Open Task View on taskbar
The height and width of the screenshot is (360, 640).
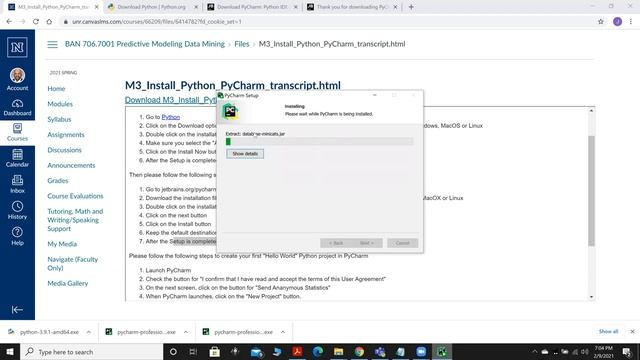[x=193, y=351]
